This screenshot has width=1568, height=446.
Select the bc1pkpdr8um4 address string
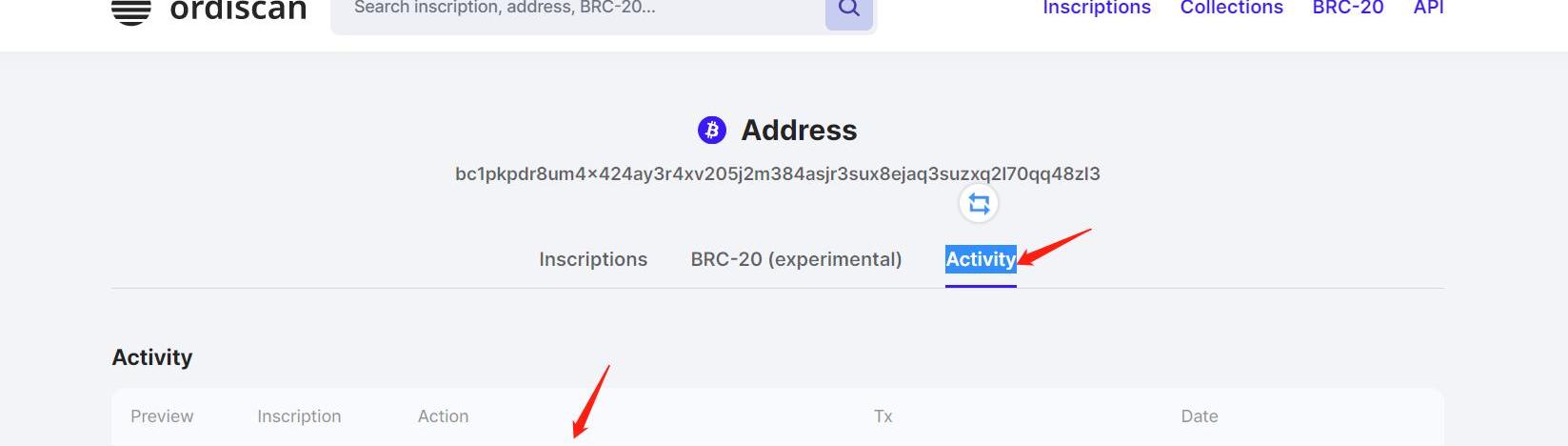(778, 173)
